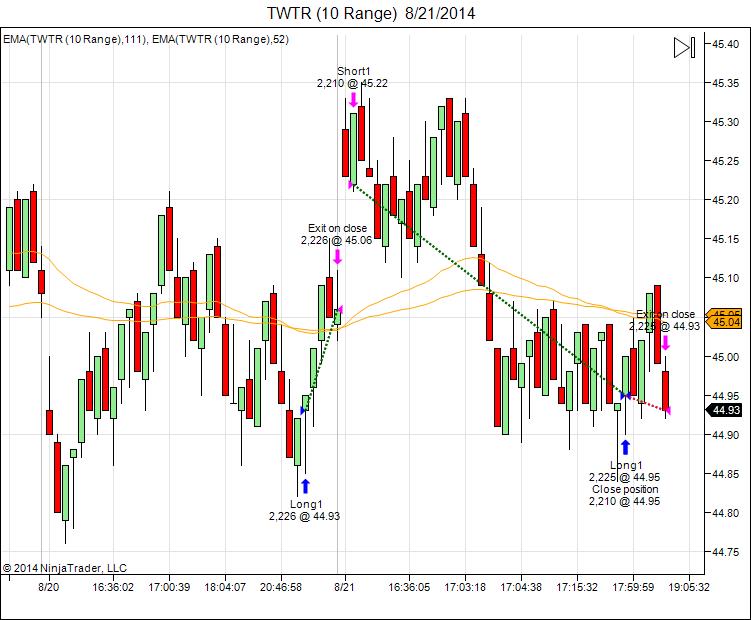
Task: Click the magenta Short1 entry arrow
Action: click(353, 100)
